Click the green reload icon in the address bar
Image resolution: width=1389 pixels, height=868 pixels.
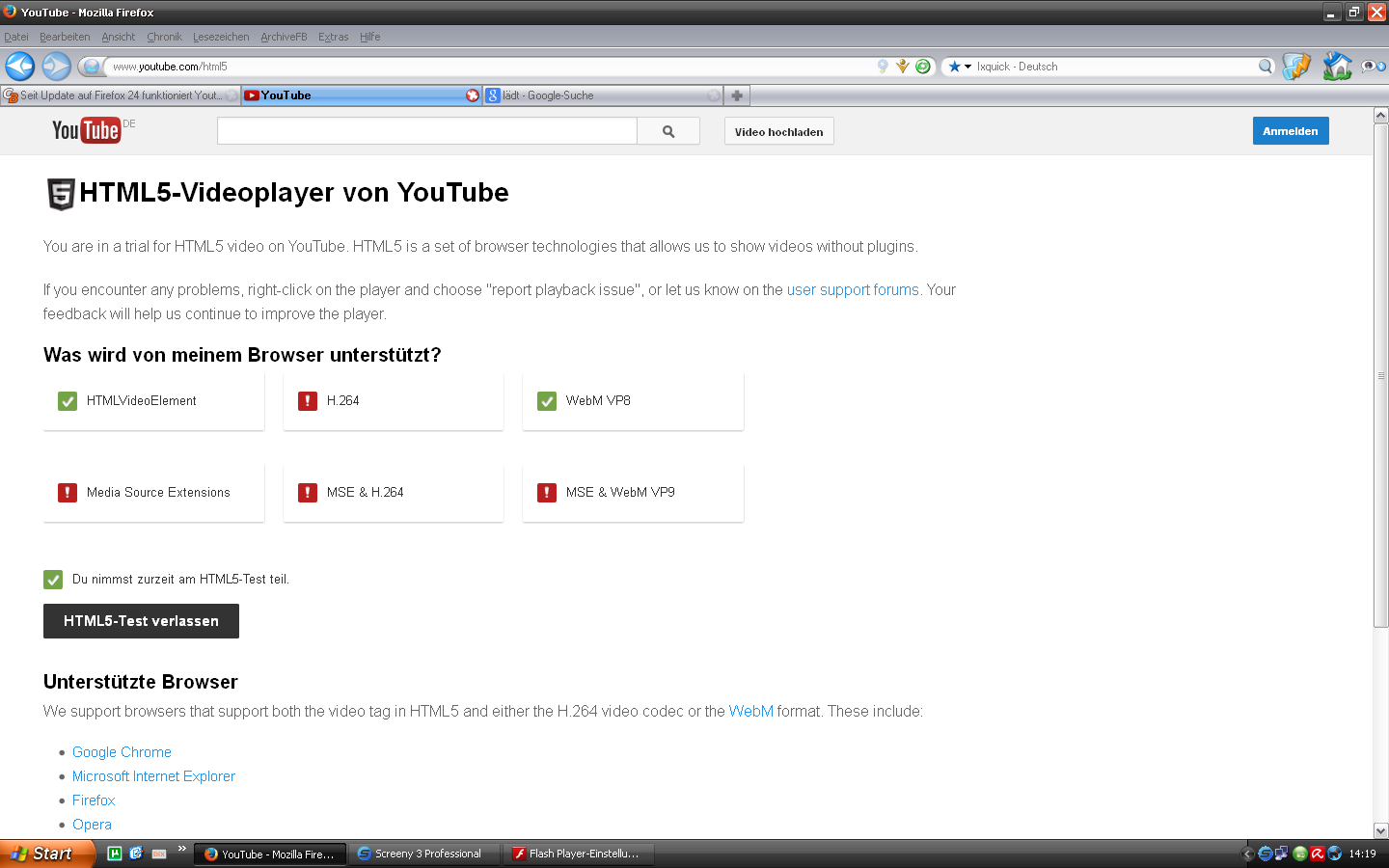click(923, 67)
